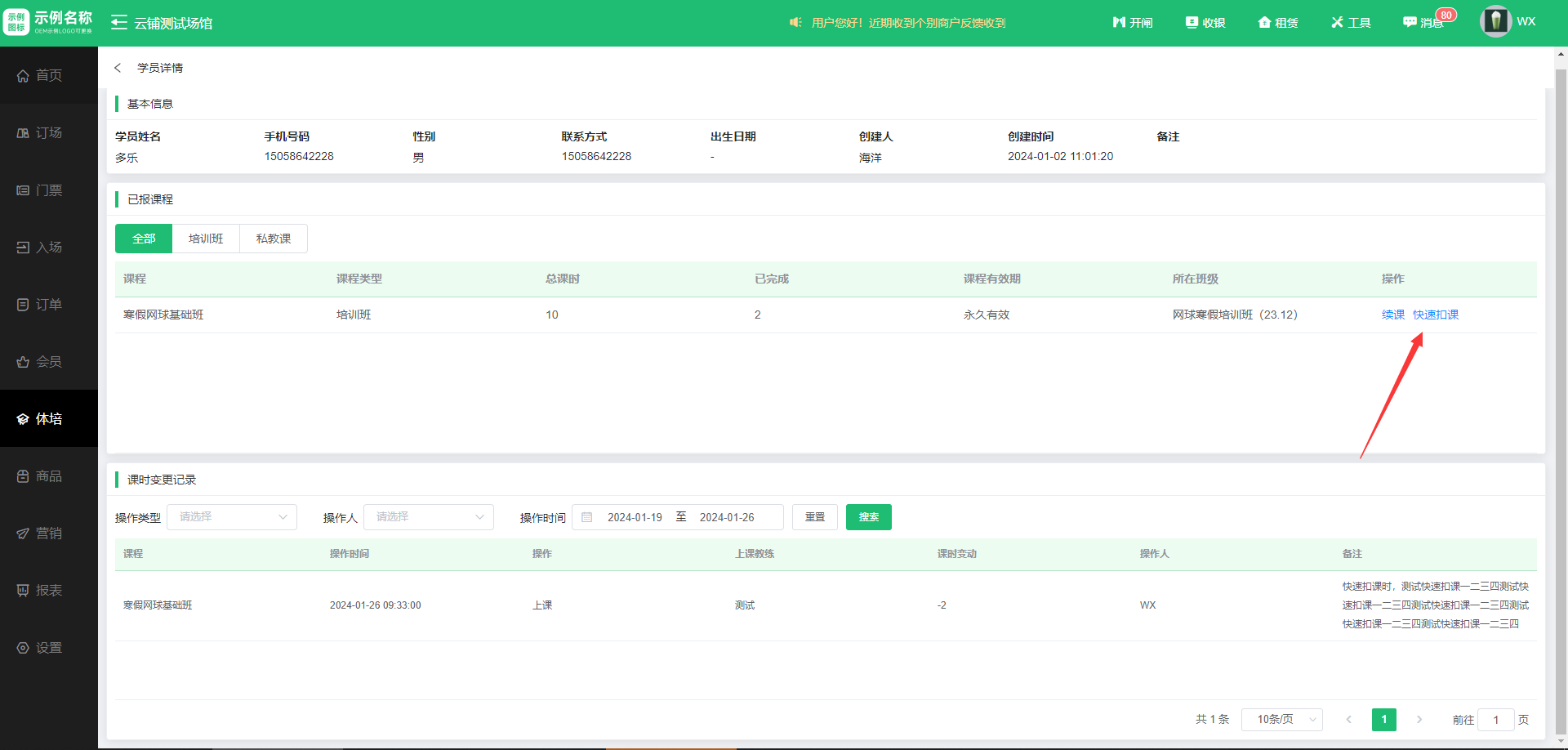This screenshot has height=750, width=1568.
Task: Click the WX user avatar
Action: point(1495,22)
